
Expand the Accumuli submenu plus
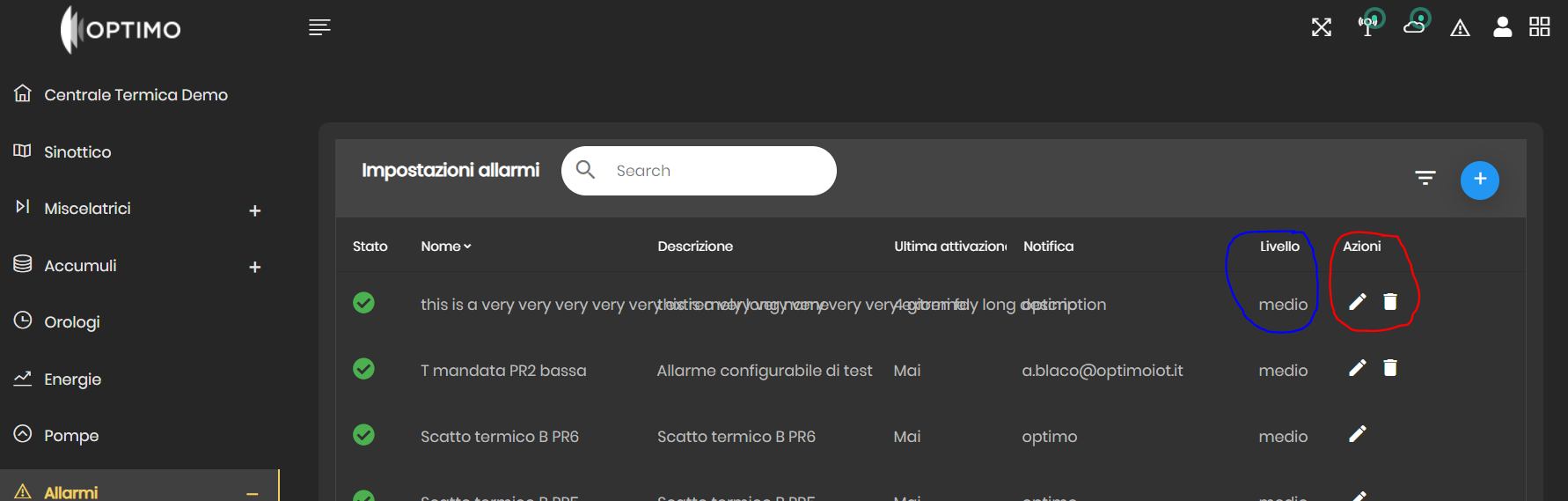(255, 267)
